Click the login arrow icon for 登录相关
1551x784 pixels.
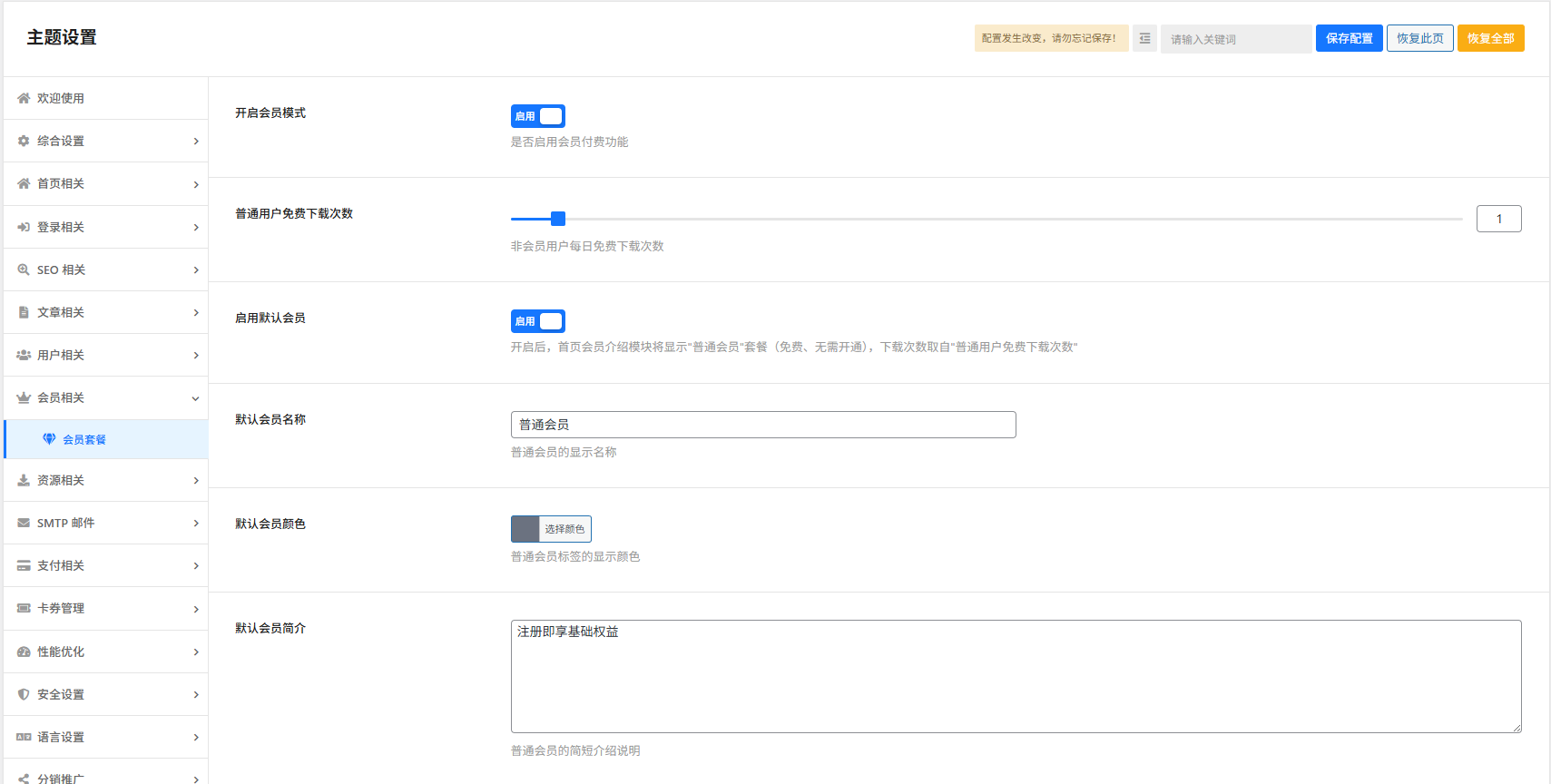click(24, 227)
